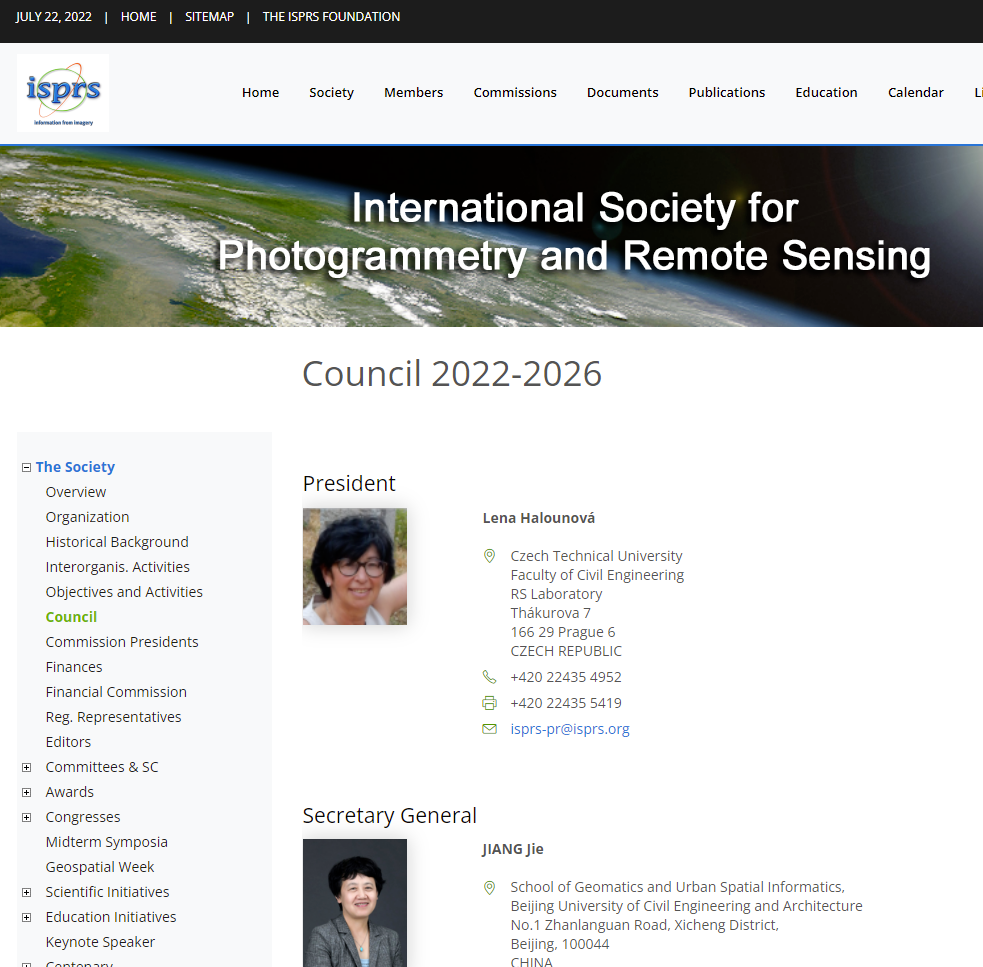This screenshot has height=967, width=983.
Task: Expand the Congresses section
Action: click(26, 818)
